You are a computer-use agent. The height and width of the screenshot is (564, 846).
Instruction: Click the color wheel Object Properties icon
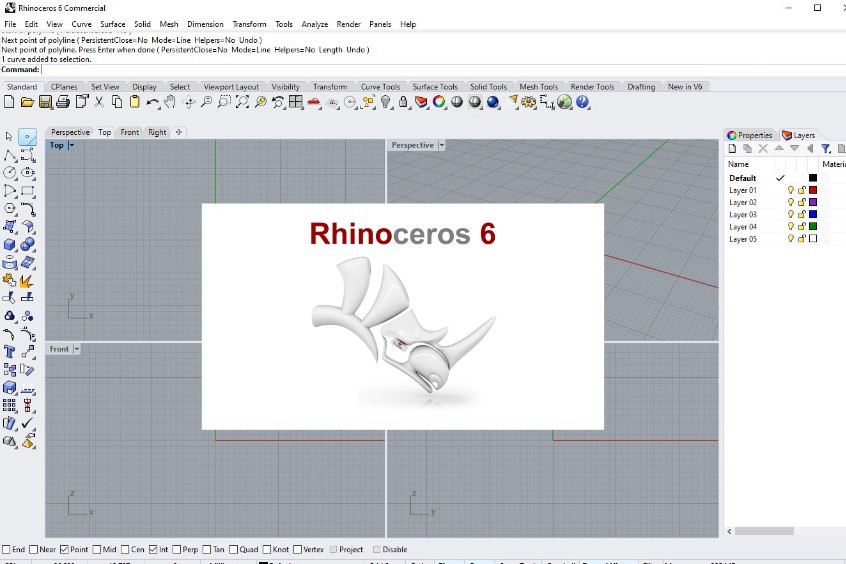[439, 102]
